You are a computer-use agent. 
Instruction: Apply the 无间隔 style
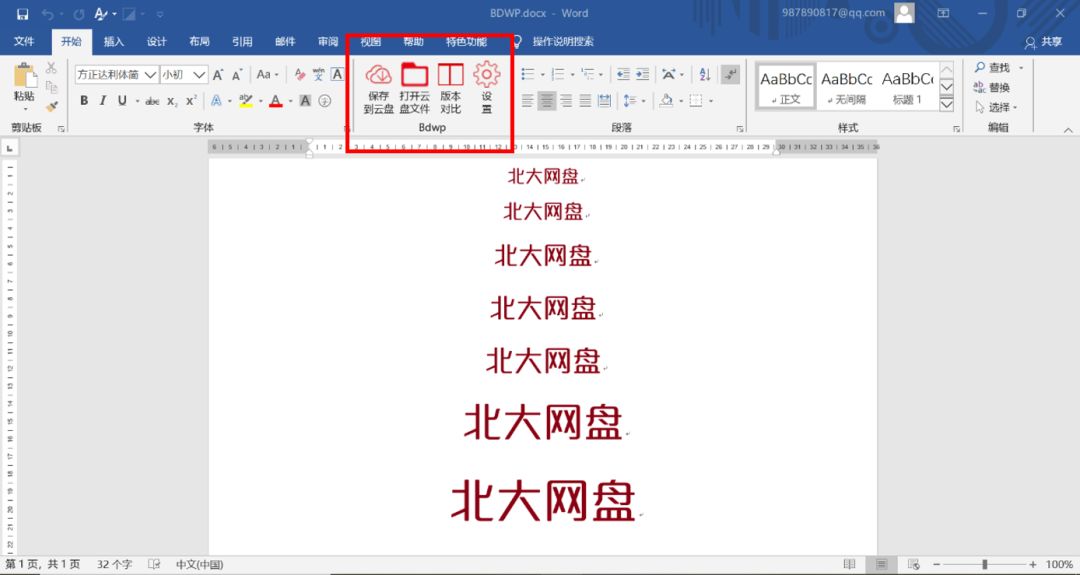(847, 86)
